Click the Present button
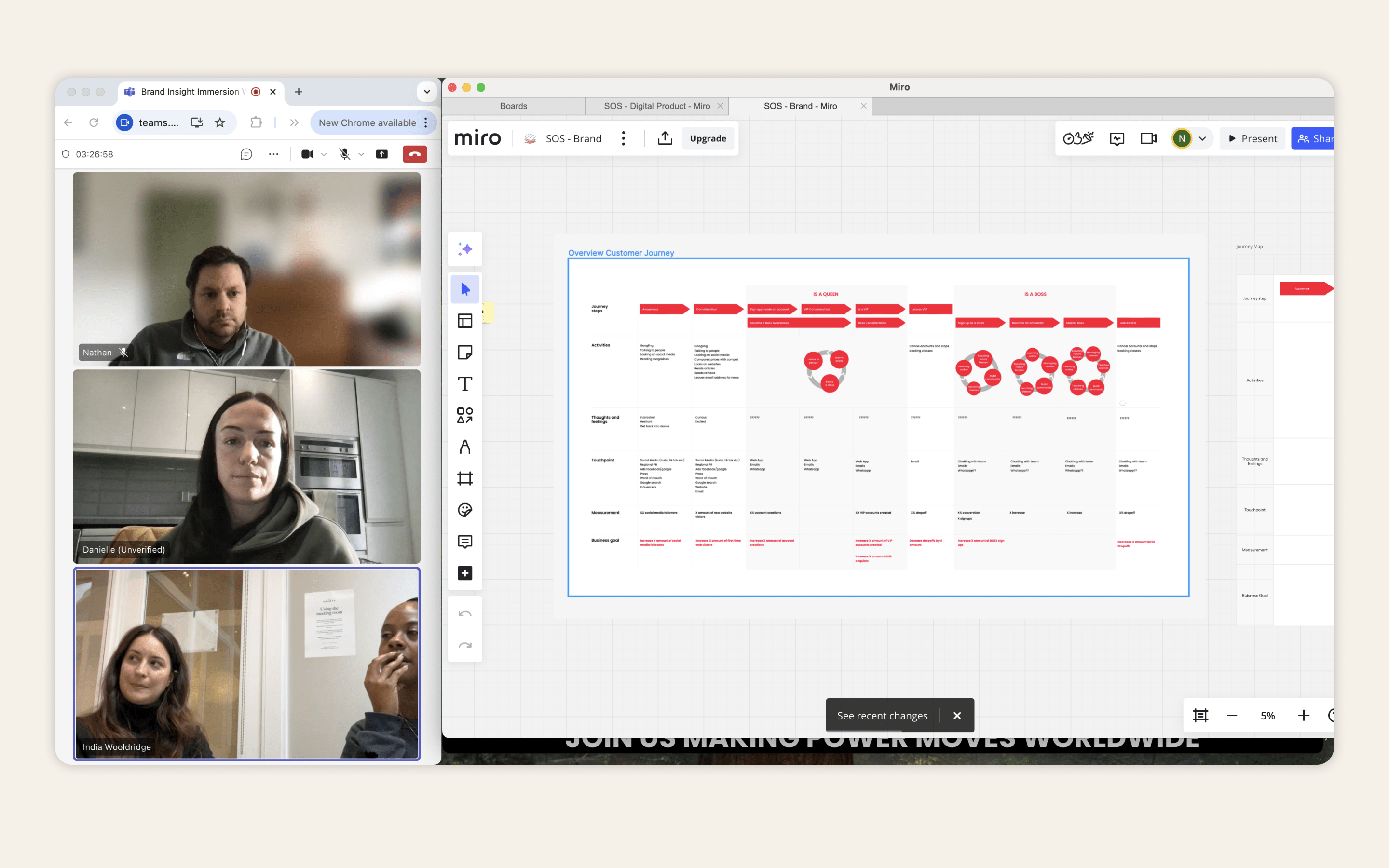The image size is (1389, 868). click(1253, 138)
